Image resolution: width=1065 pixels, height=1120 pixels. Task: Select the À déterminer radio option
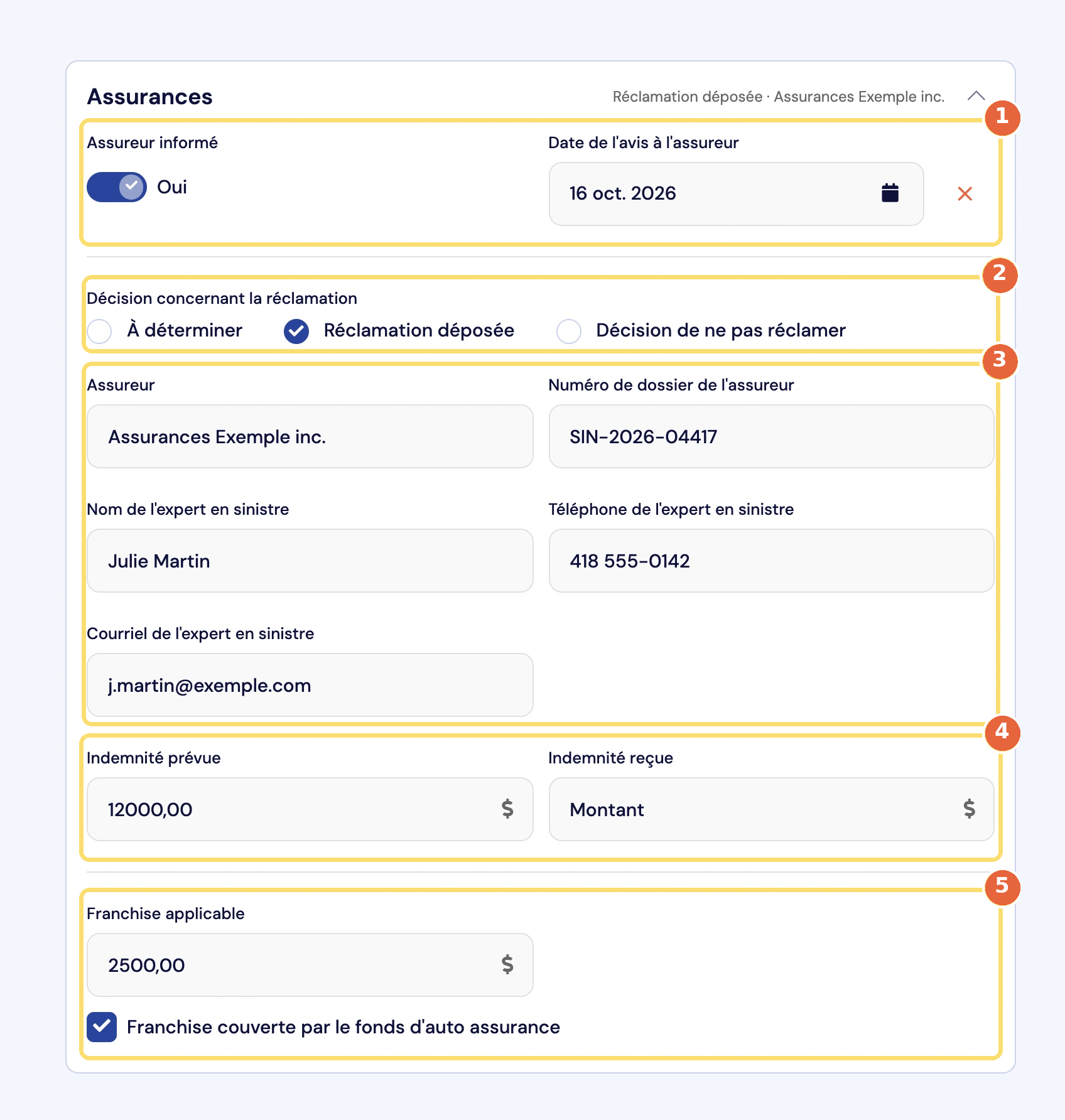(x=99, y=331)
